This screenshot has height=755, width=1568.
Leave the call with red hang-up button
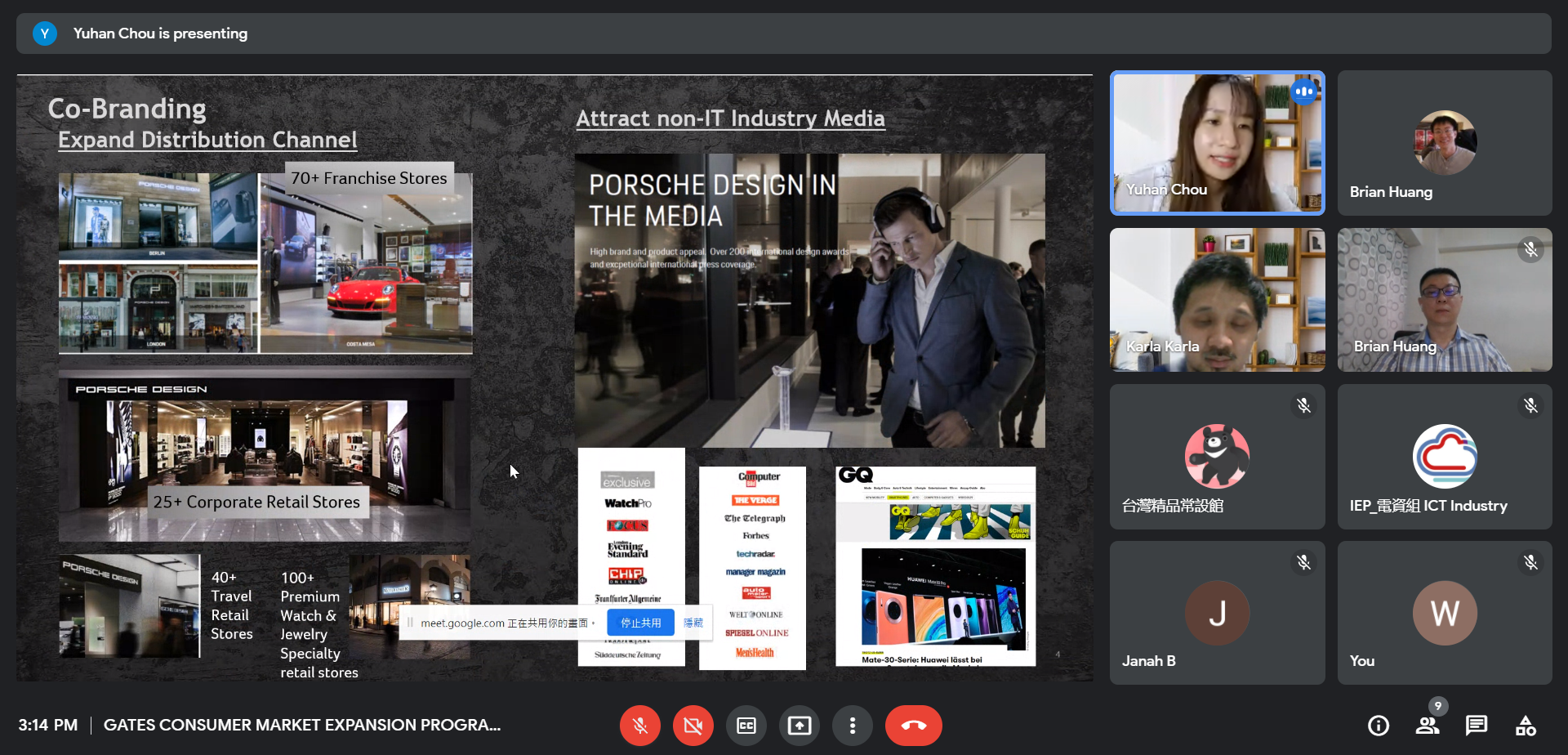coord(914,726)
